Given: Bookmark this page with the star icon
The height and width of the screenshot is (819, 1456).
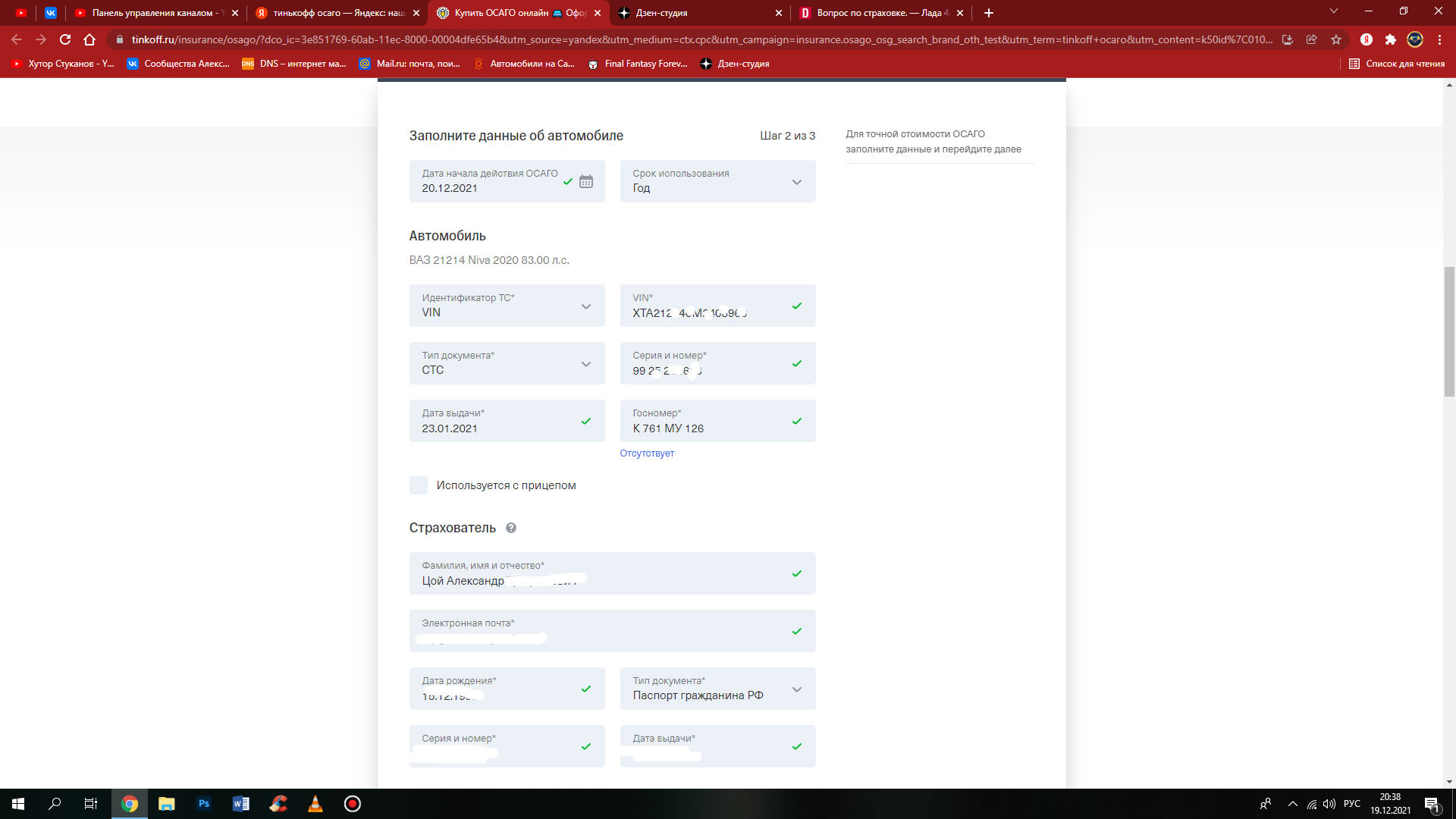Looking at the screenshot, I should click(1336, 39).
